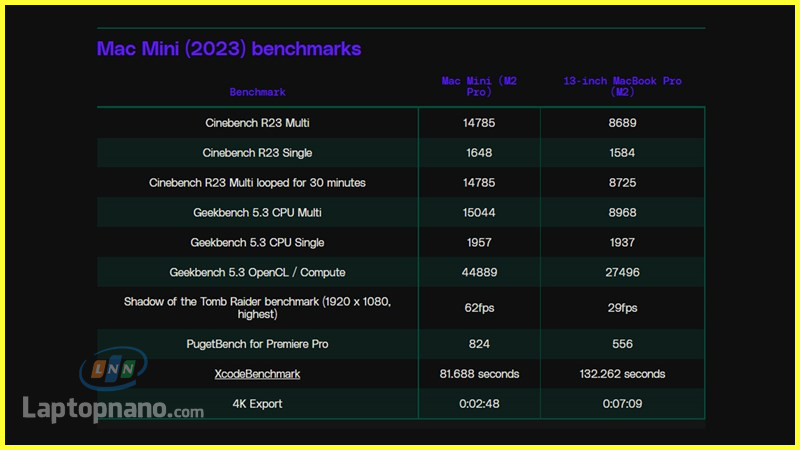
Task: Click the 44889 OpenCL score cell
Action: coord(479,272)
